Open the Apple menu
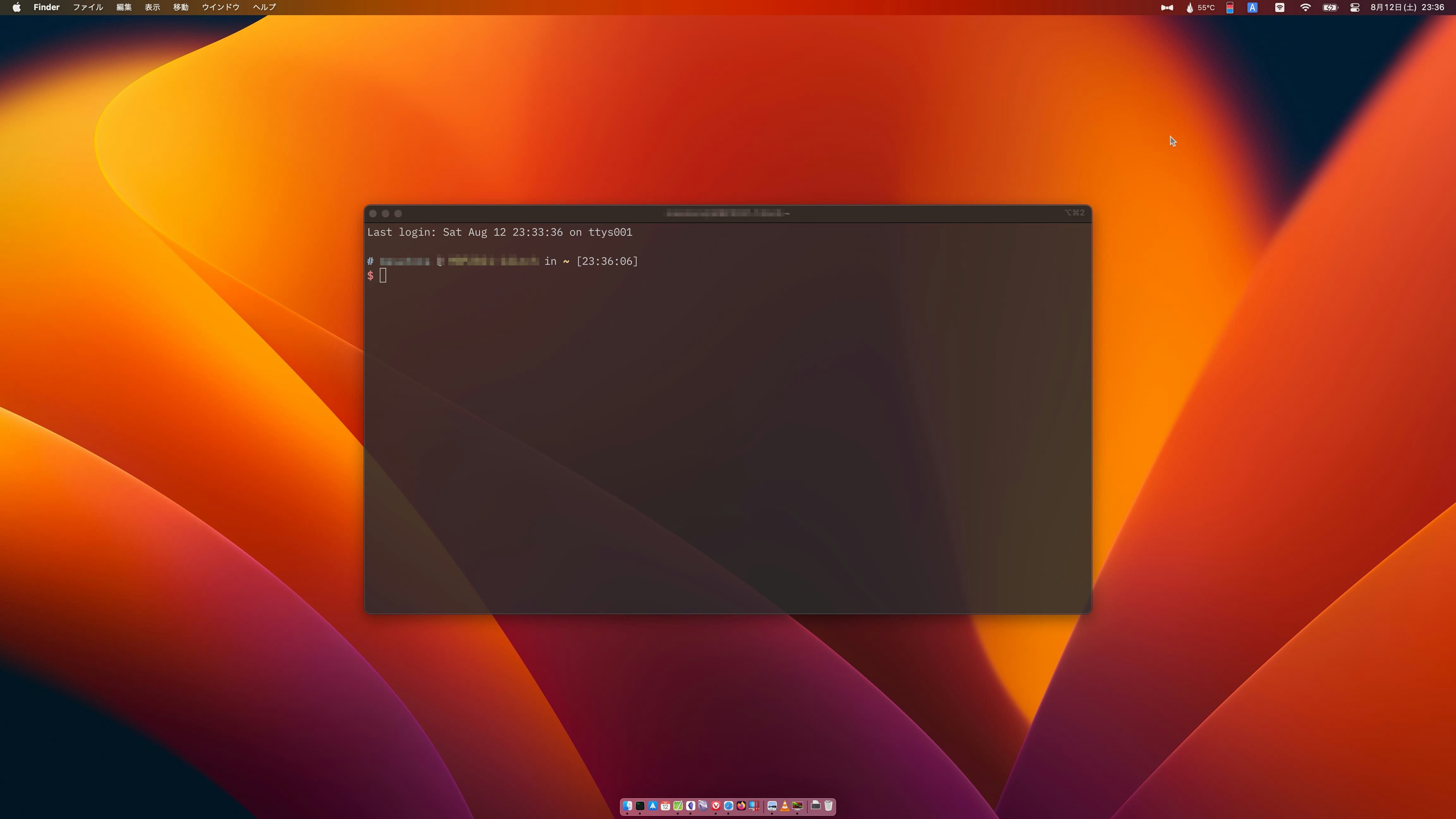1456x819 pixels. pyautogui.click(x=16, y=7)
